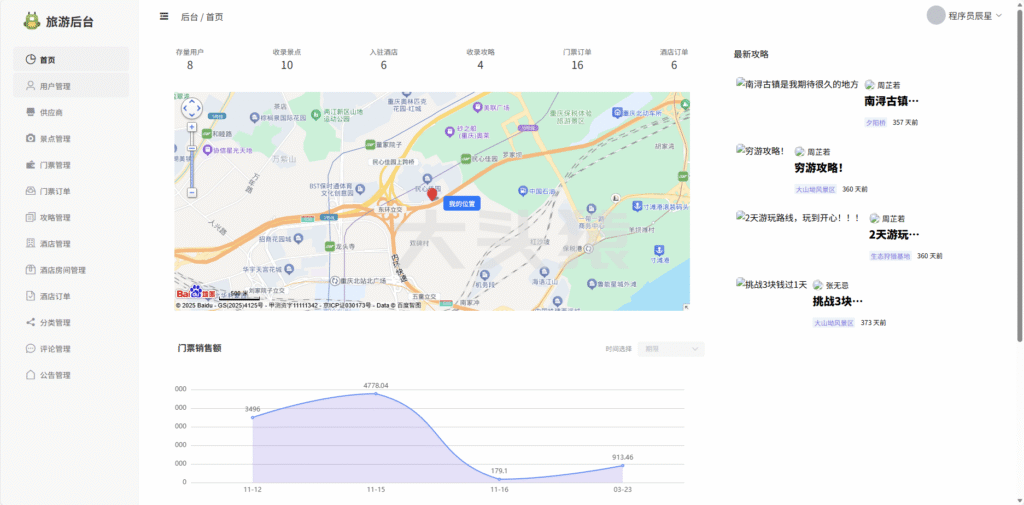Click the 913.46 data point for 03-23
This screenshot has height=505, width=1024.
pyautogui.click(x=622, y=465)
